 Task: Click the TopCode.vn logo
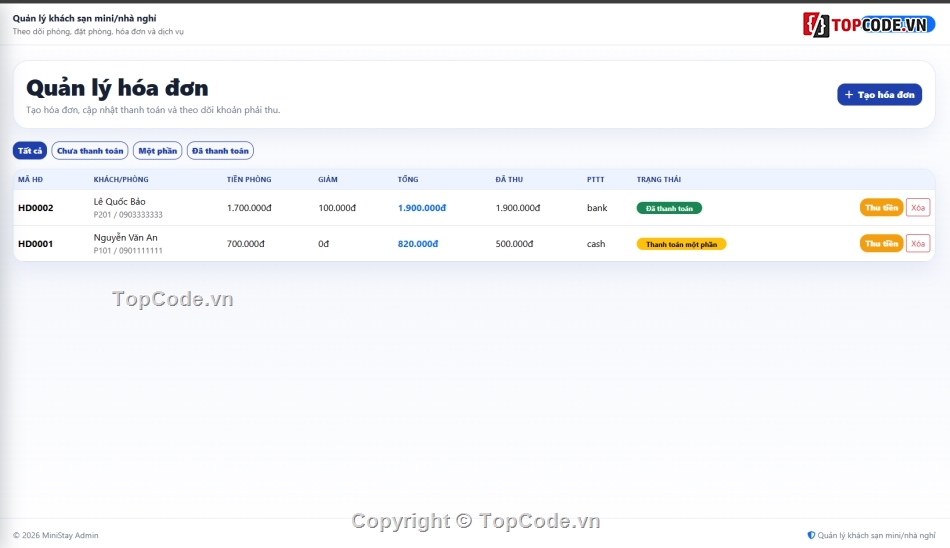point(868,25)
